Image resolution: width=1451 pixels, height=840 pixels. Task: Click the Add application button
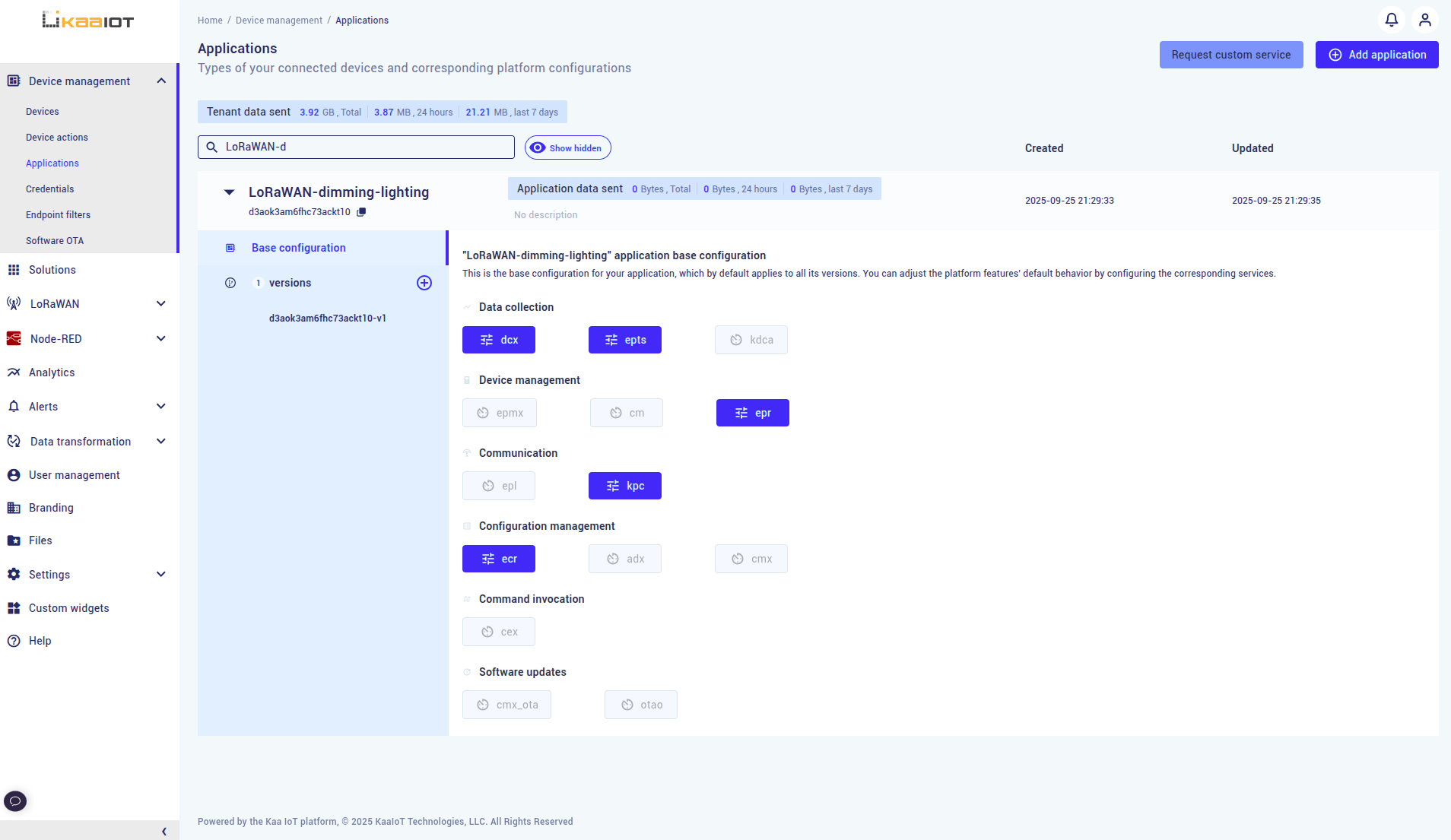click(1376, 54)
